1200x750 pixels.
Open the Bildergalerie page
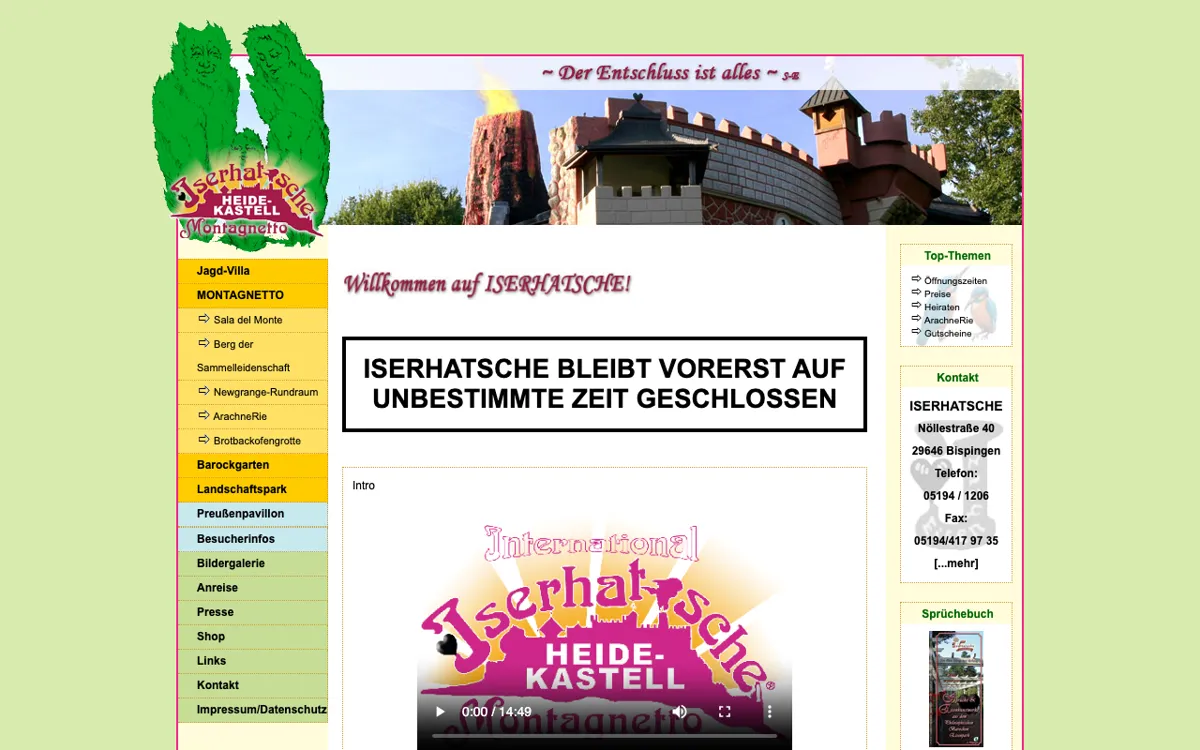pyautogui.click(x=252, y=563)
